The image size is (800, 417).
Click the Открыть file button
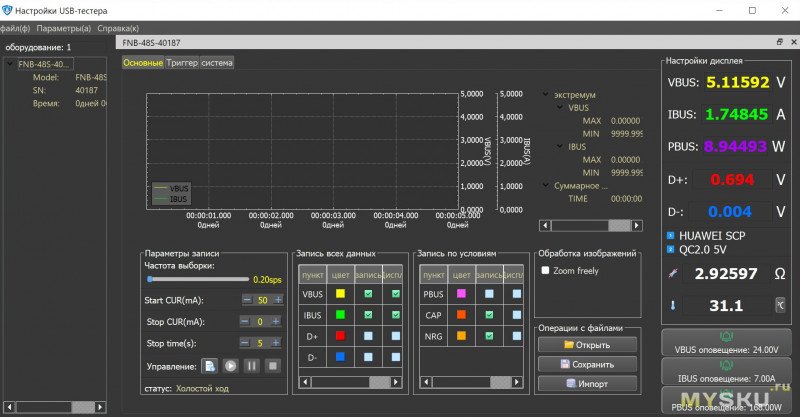(x=587, y=345)
